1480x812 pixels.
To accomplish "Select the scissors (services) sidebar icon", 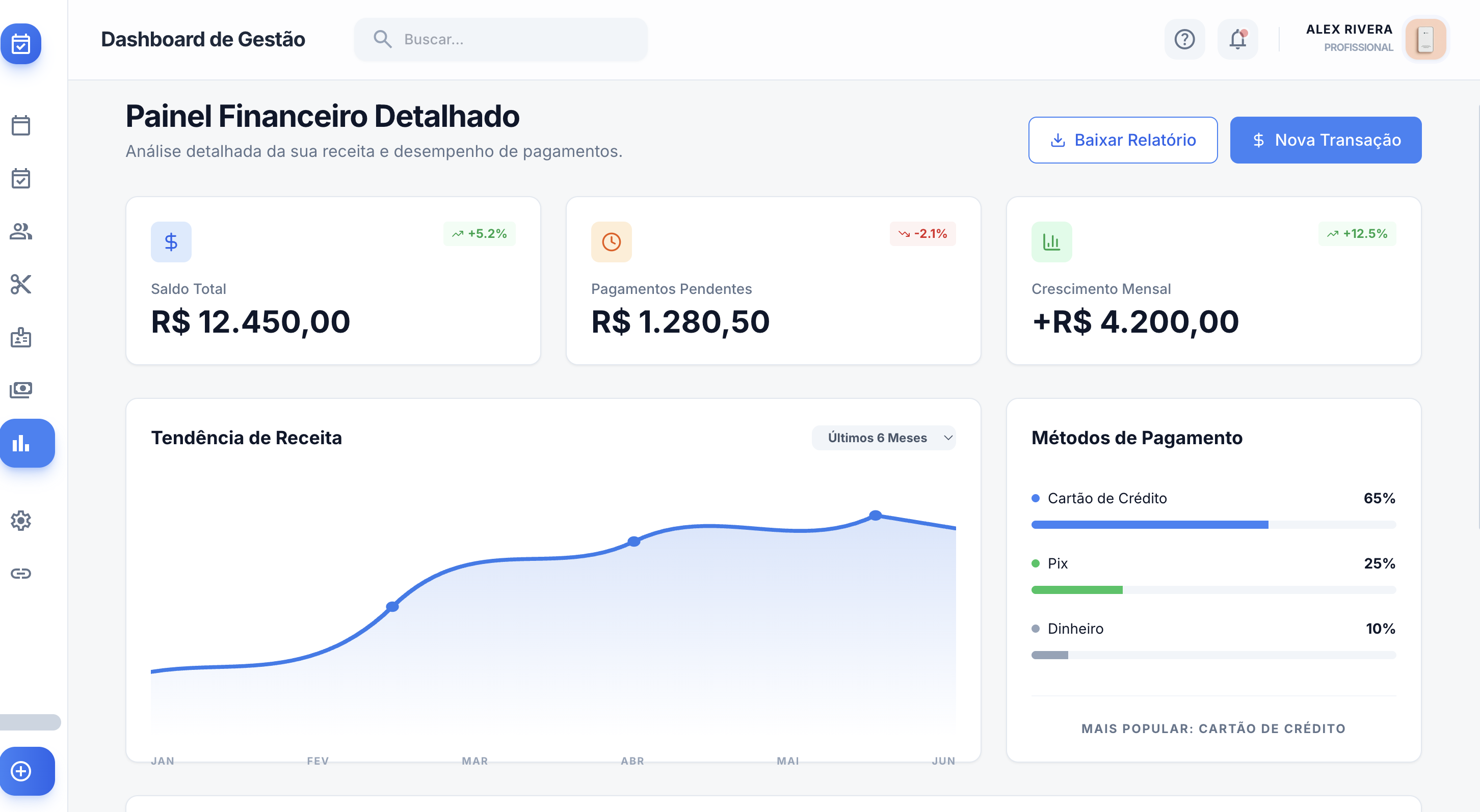I will tap(21, 284).
